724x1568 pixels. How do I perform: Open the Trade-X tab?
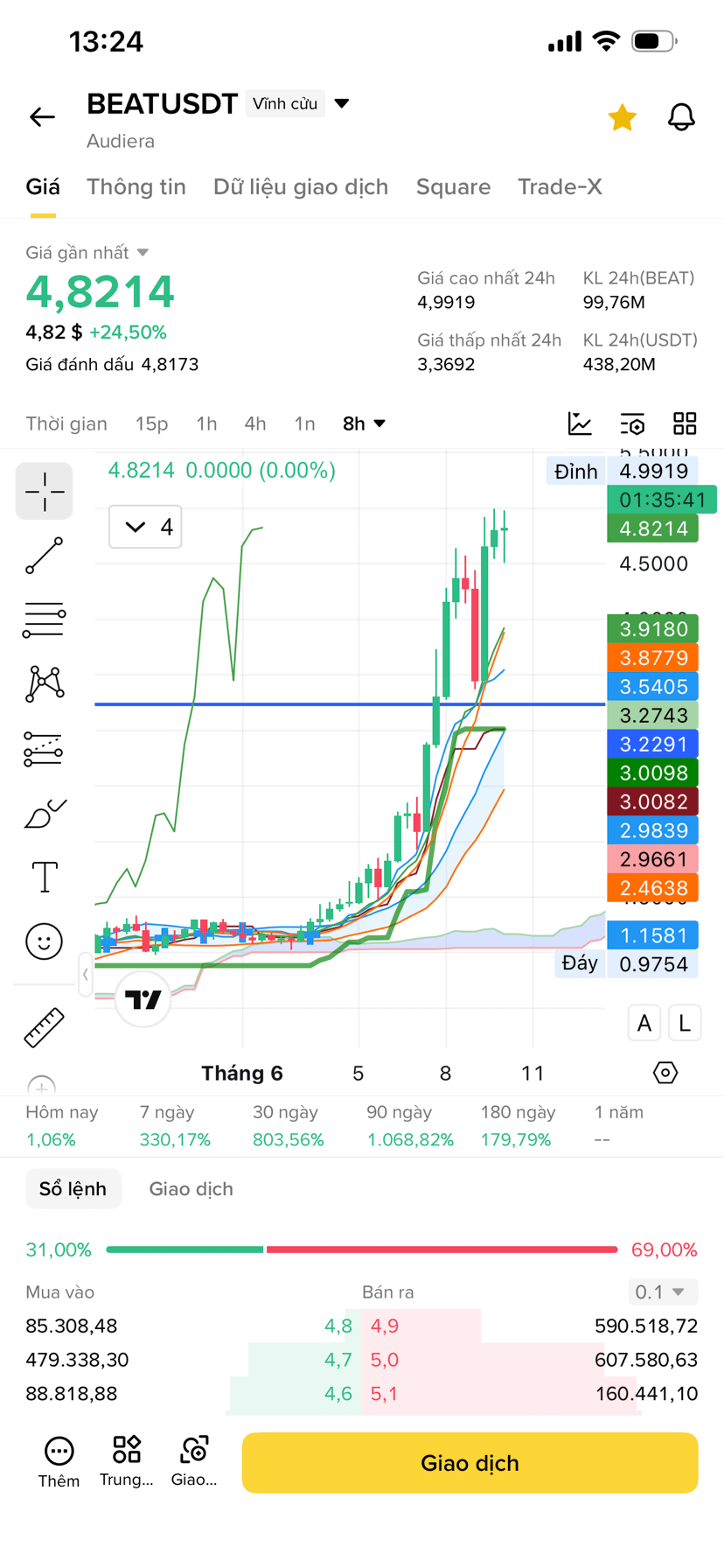(560, 187)
